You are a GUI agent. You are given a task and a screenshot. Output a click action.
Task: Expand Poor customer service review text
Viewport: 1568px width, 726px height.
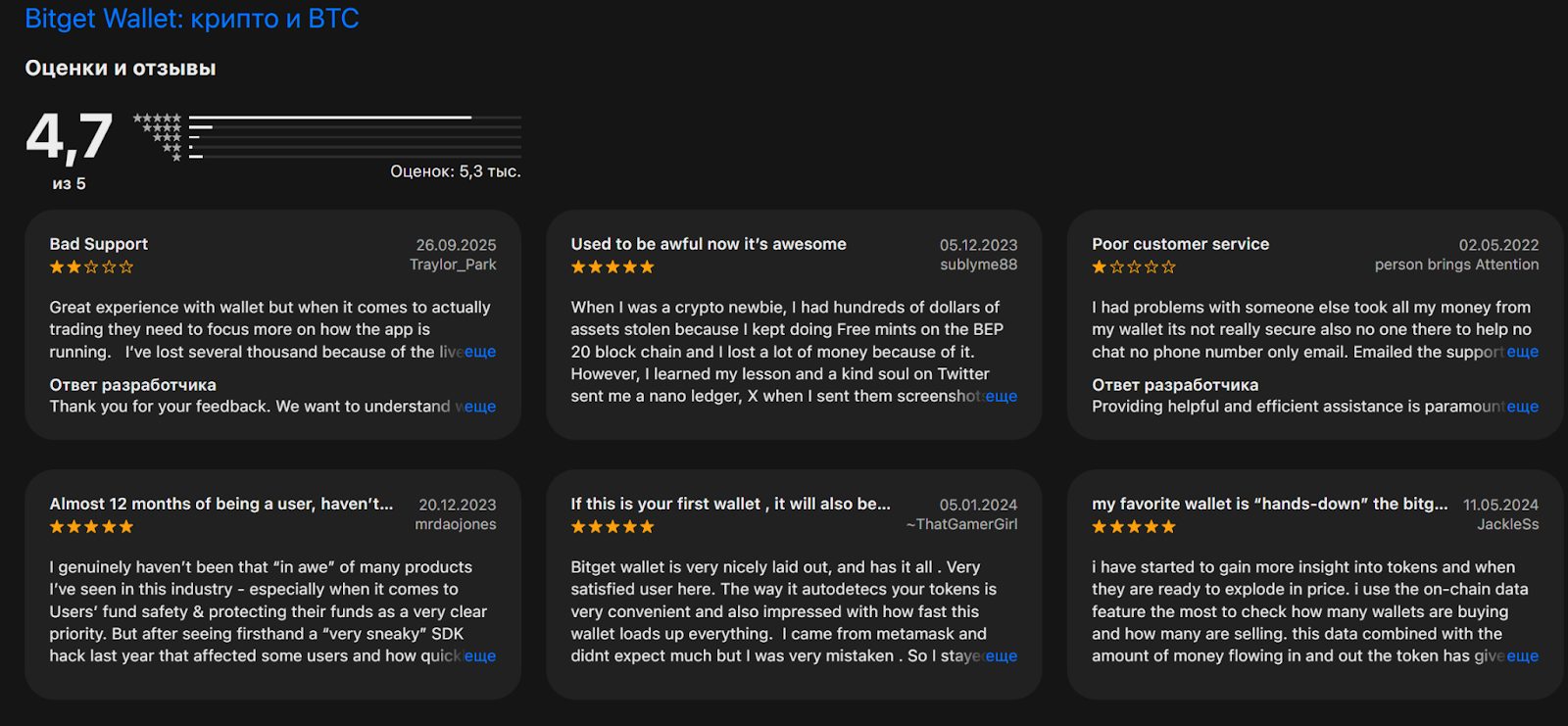(1522, 352)
